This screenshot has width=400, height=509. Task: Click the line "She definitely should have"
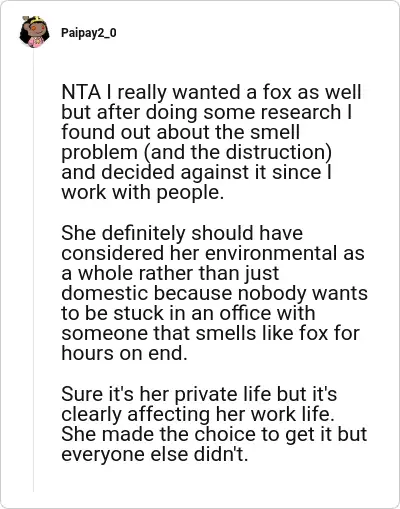point(182,233)
